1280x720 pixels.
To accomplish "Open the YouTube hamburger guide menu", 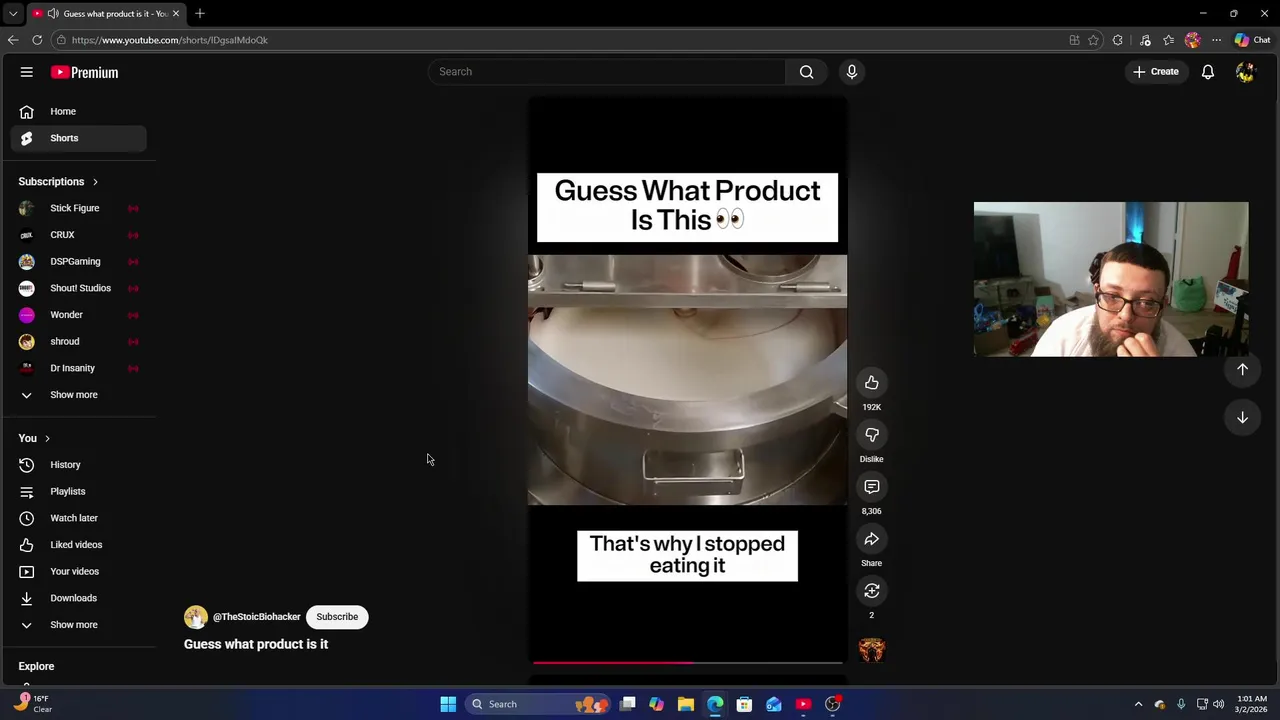I will (27, 72).
